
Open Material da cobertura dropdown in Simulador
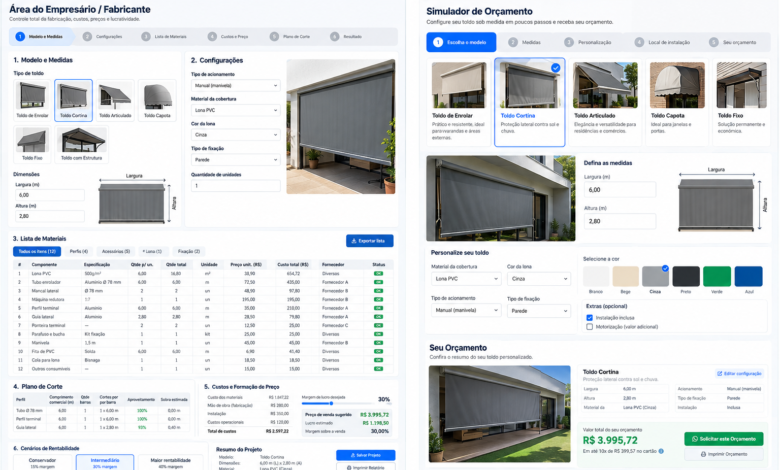point(466,279)
